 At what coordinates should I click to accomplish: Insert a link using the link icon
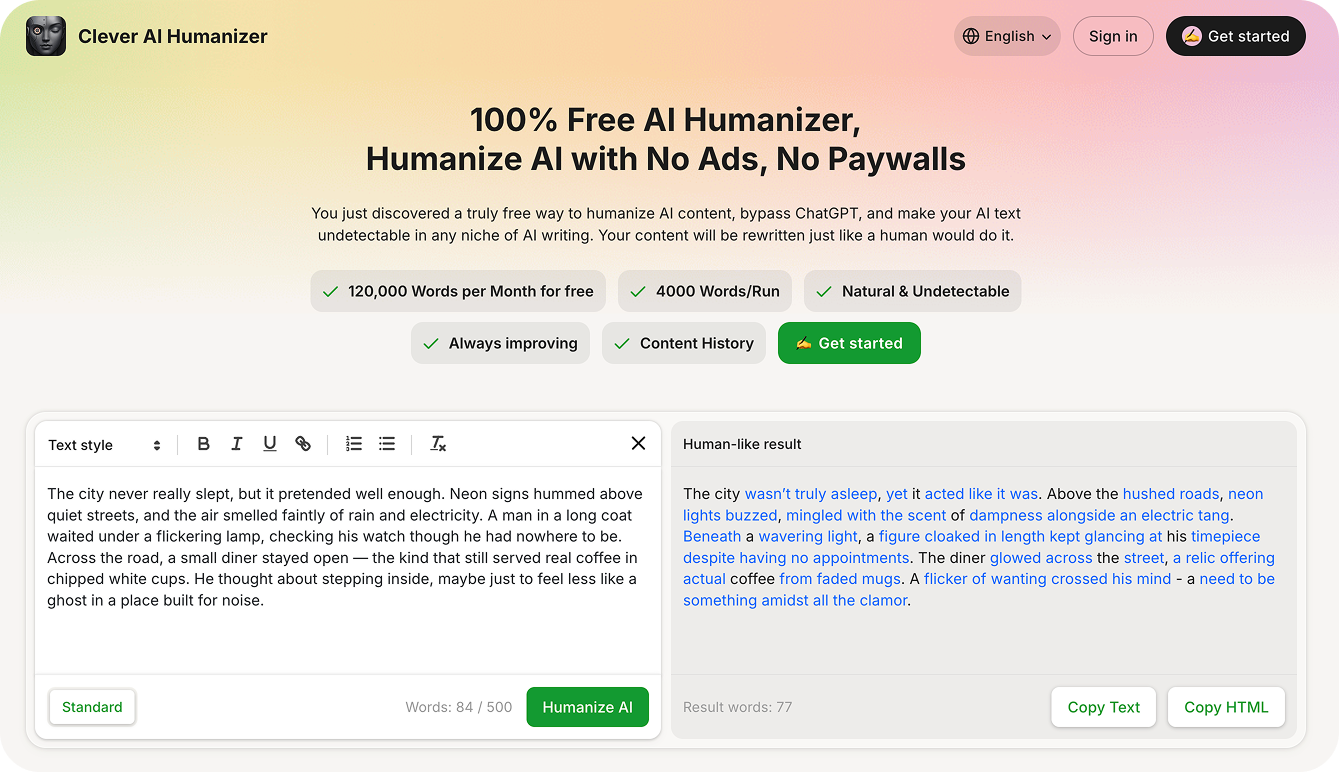click(303, 444)
